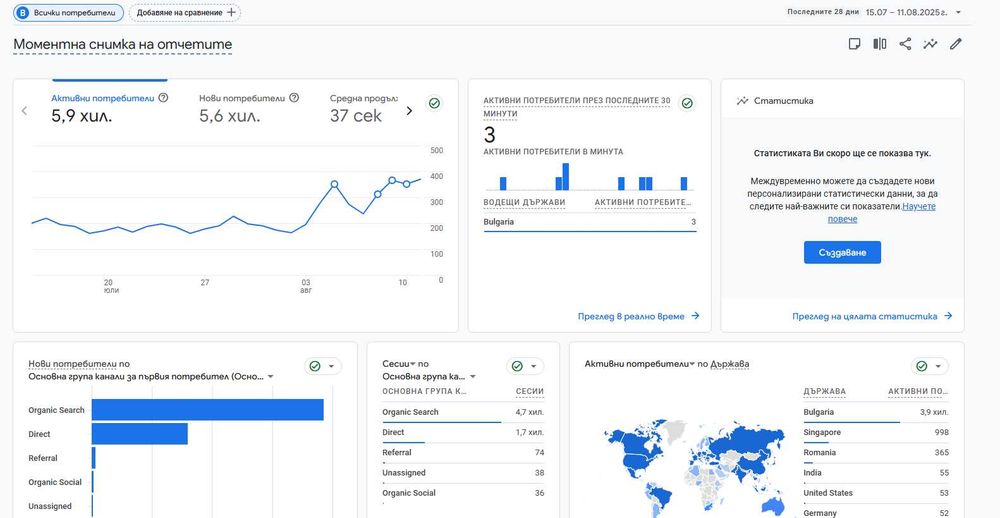Show next metrics with right chevron
The image size is (1000, 518).
[409, 111]
